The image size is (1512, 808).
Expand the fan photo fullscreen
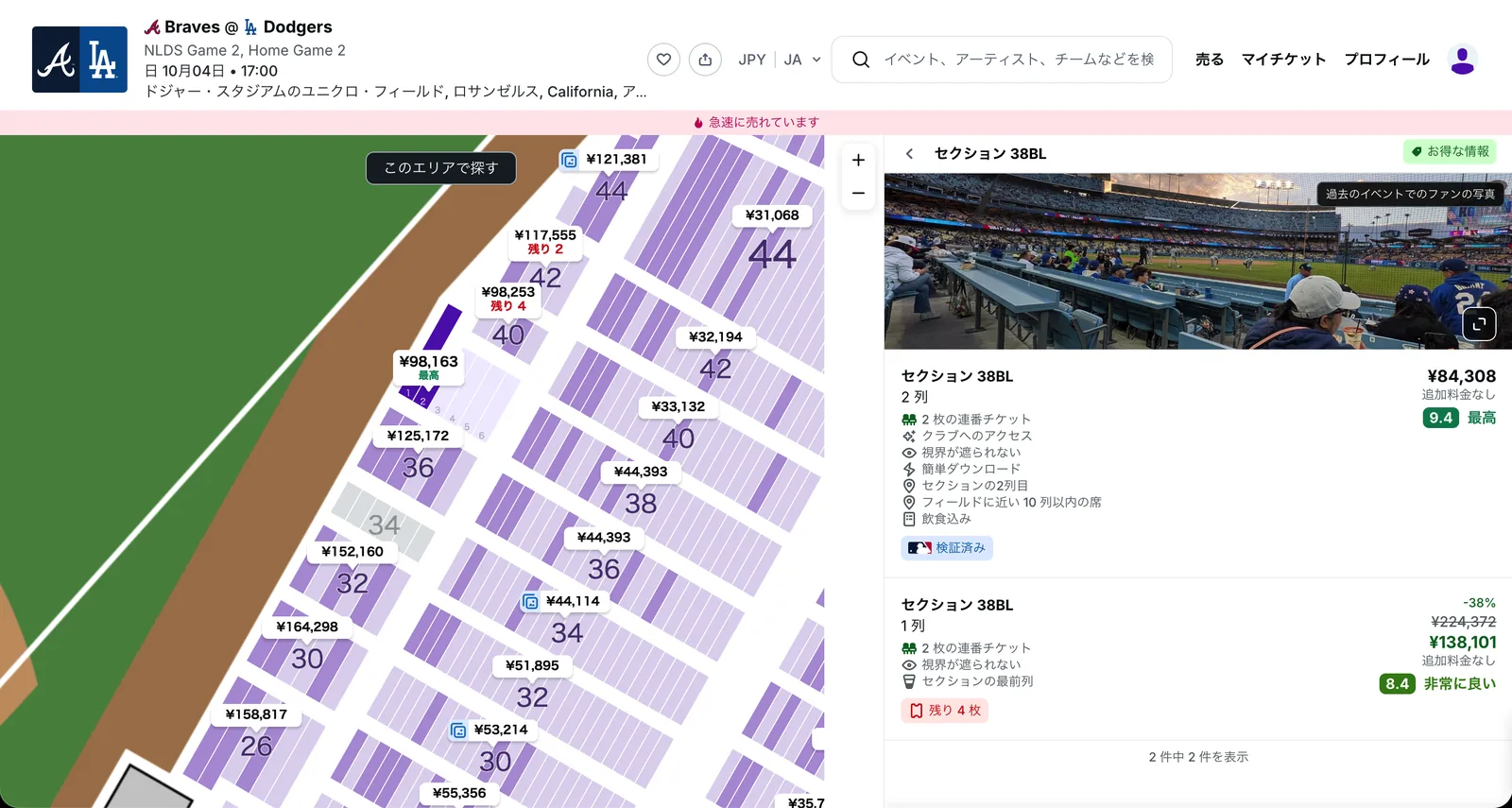click(x=1479, y=323)
